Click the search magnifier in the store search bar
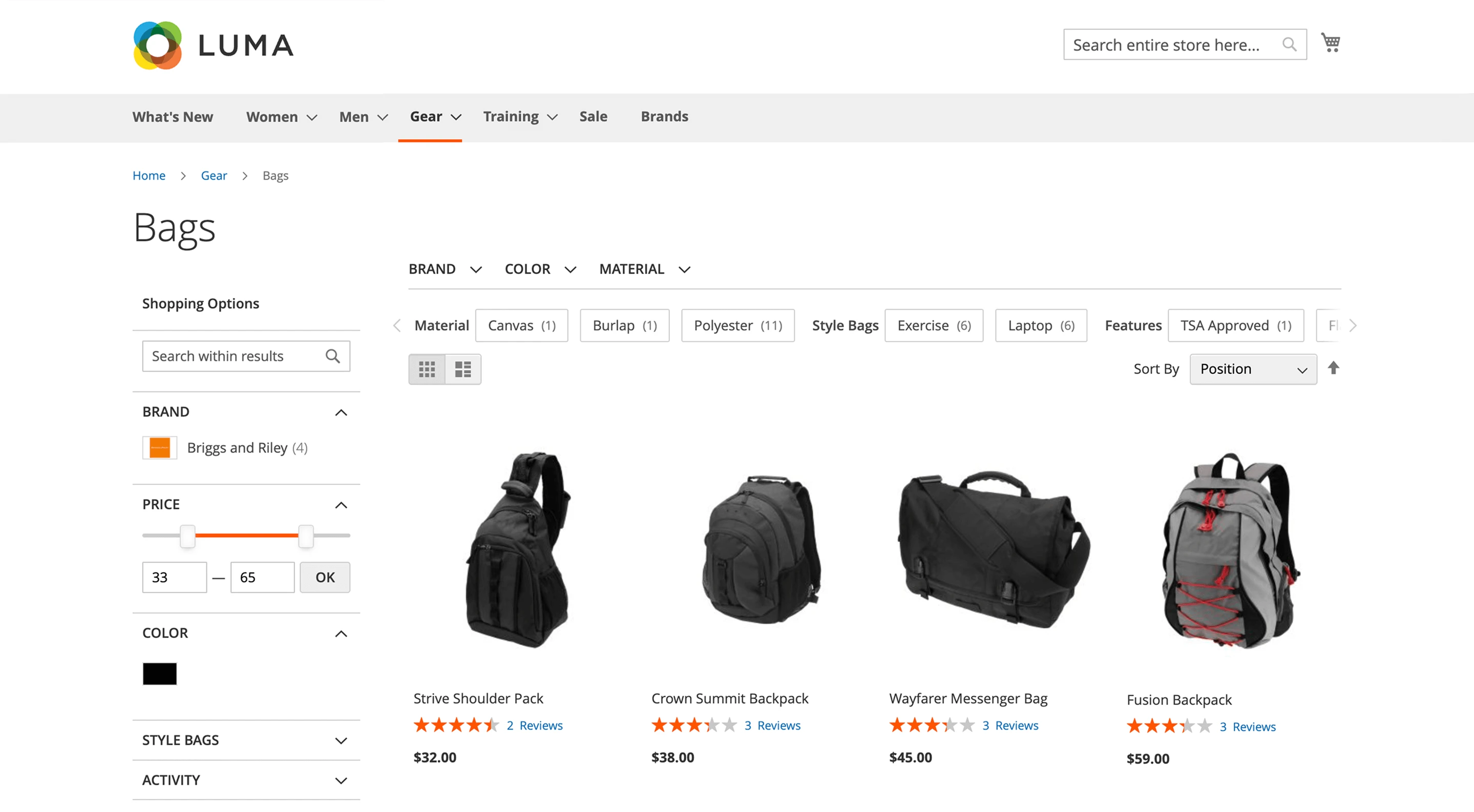 coord(1289,44)
